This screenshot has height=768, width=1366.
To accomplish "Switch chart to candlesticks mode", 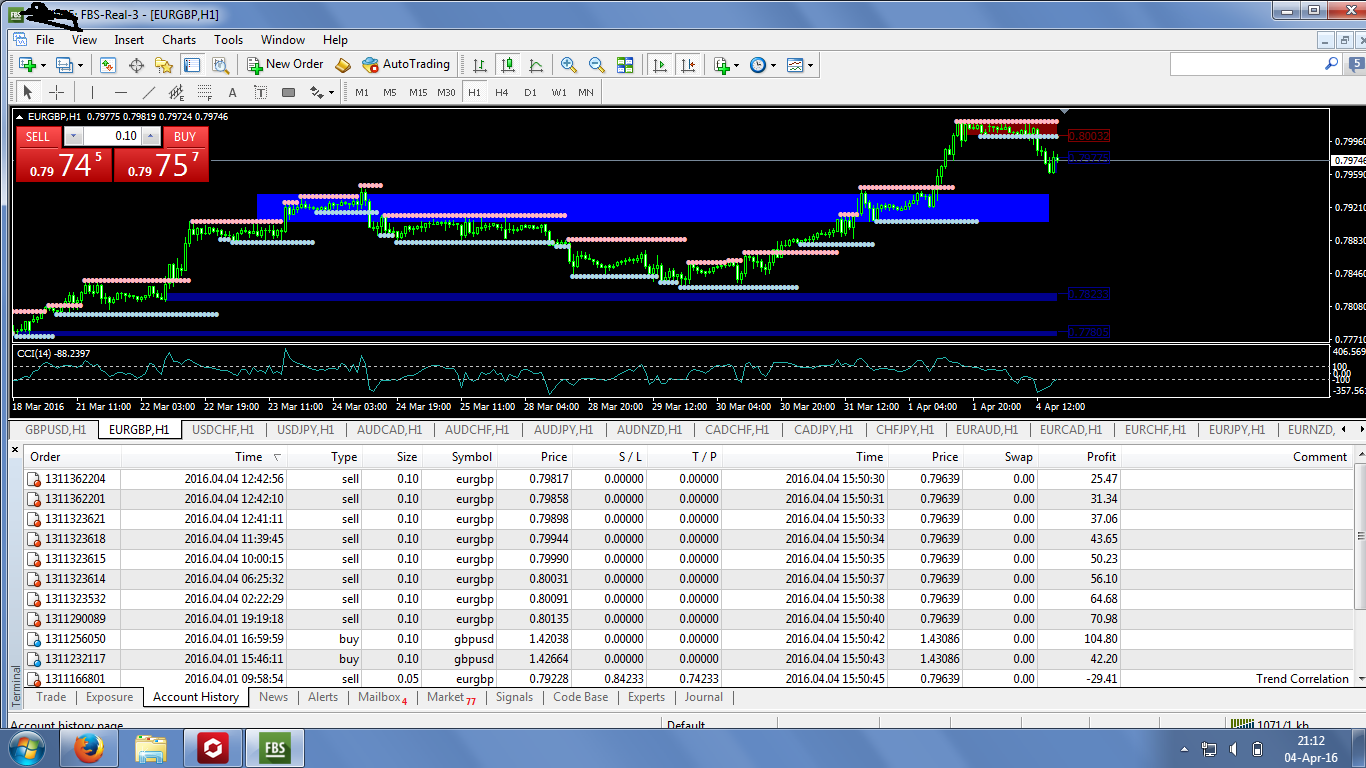I will tap(508, 65).
